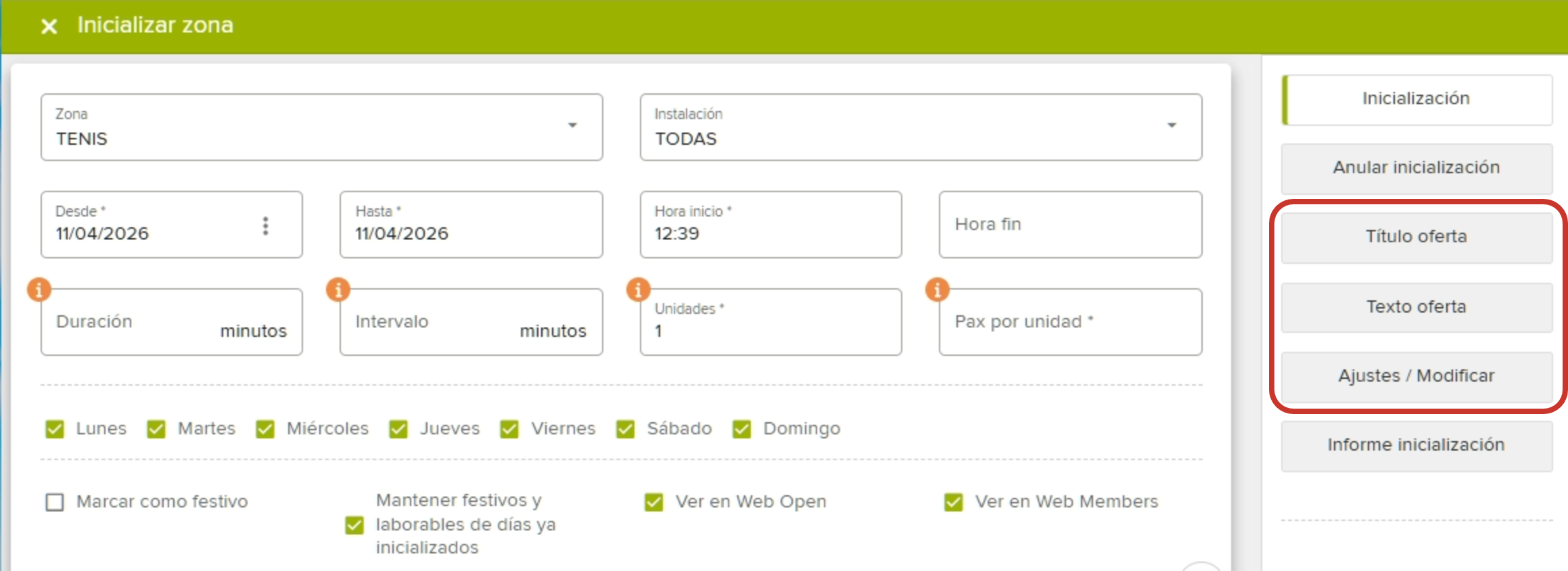
Task: Click the Hora fin field
Action: pos(1070,225)
